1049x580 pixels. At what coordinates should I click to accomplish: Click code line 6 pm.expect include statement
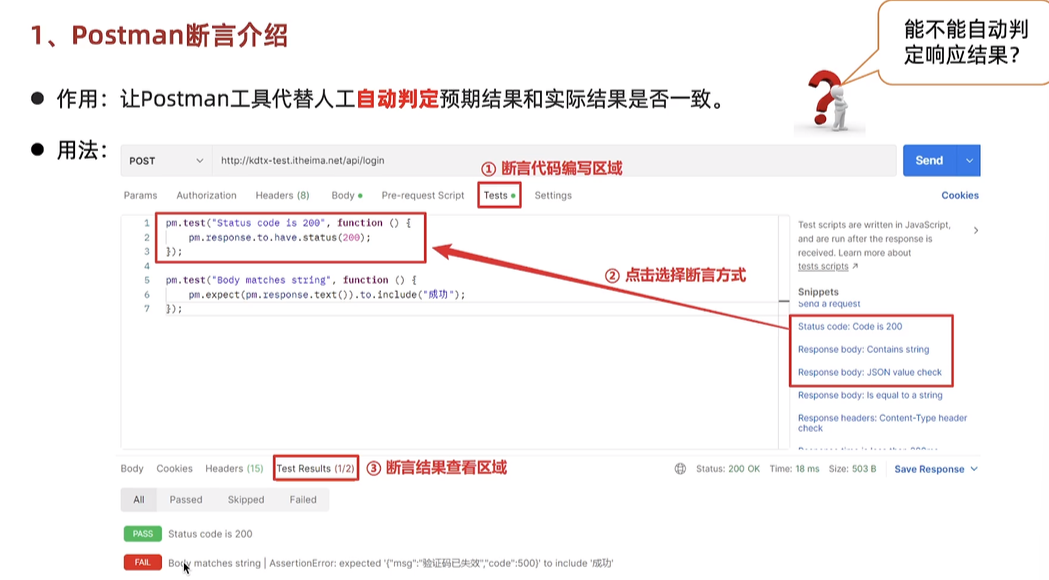coord(326,294)
